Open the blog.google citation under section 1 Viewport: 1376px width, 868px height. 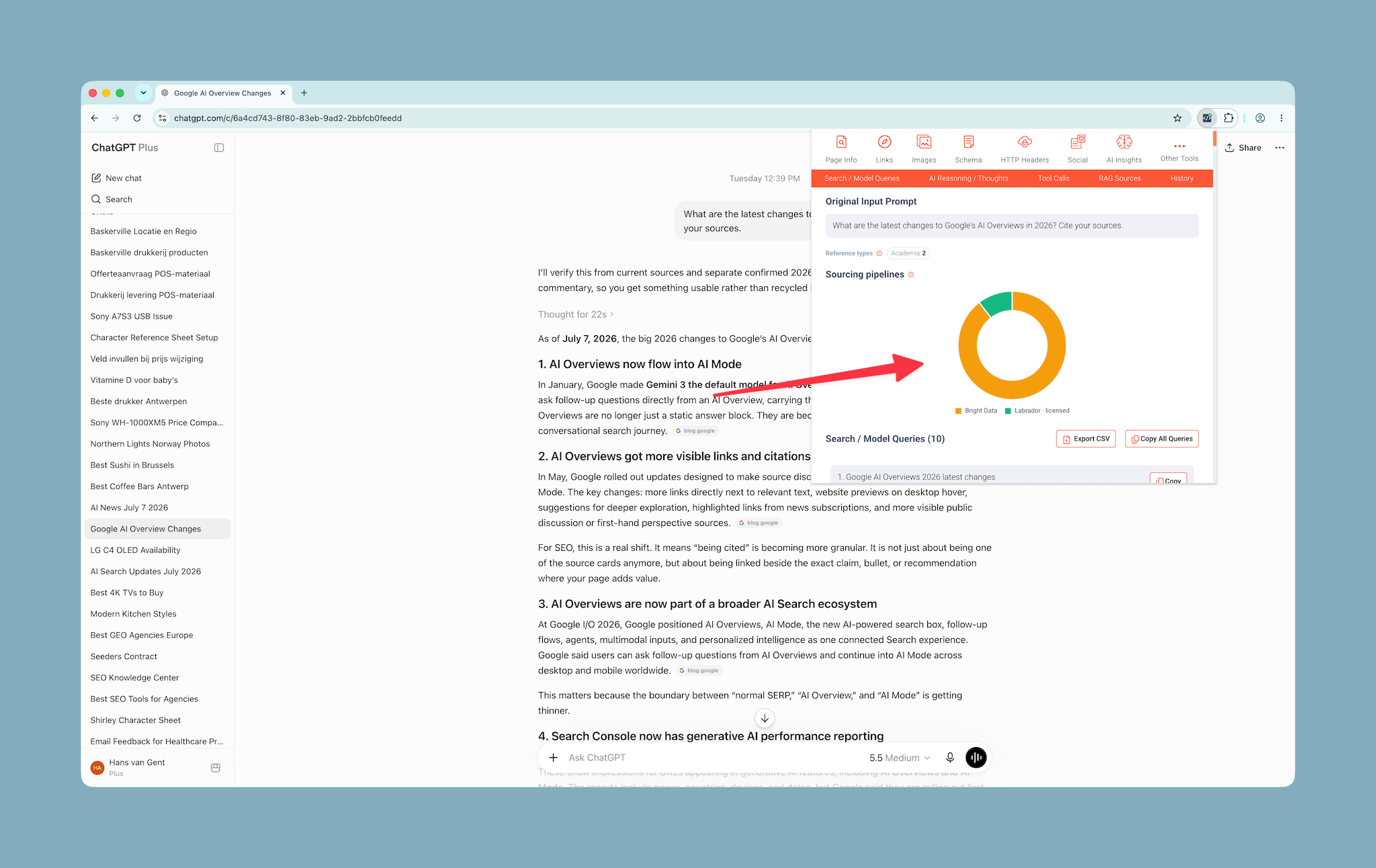point(695,431)
